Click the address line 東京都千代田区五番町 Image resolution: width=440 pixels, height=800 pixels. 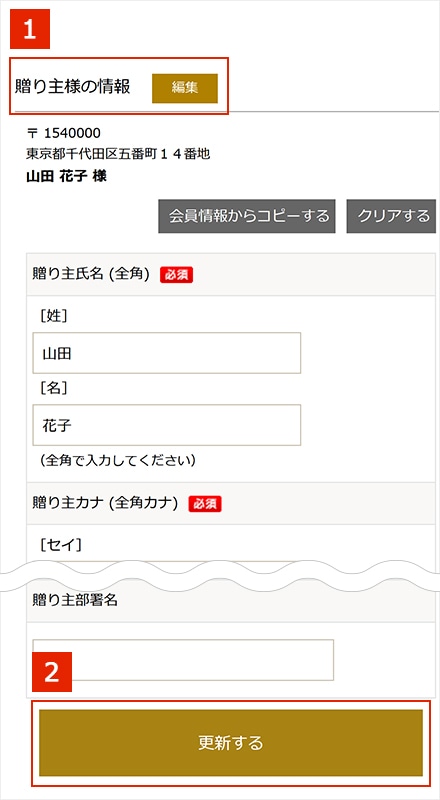(x=118, y=154)
